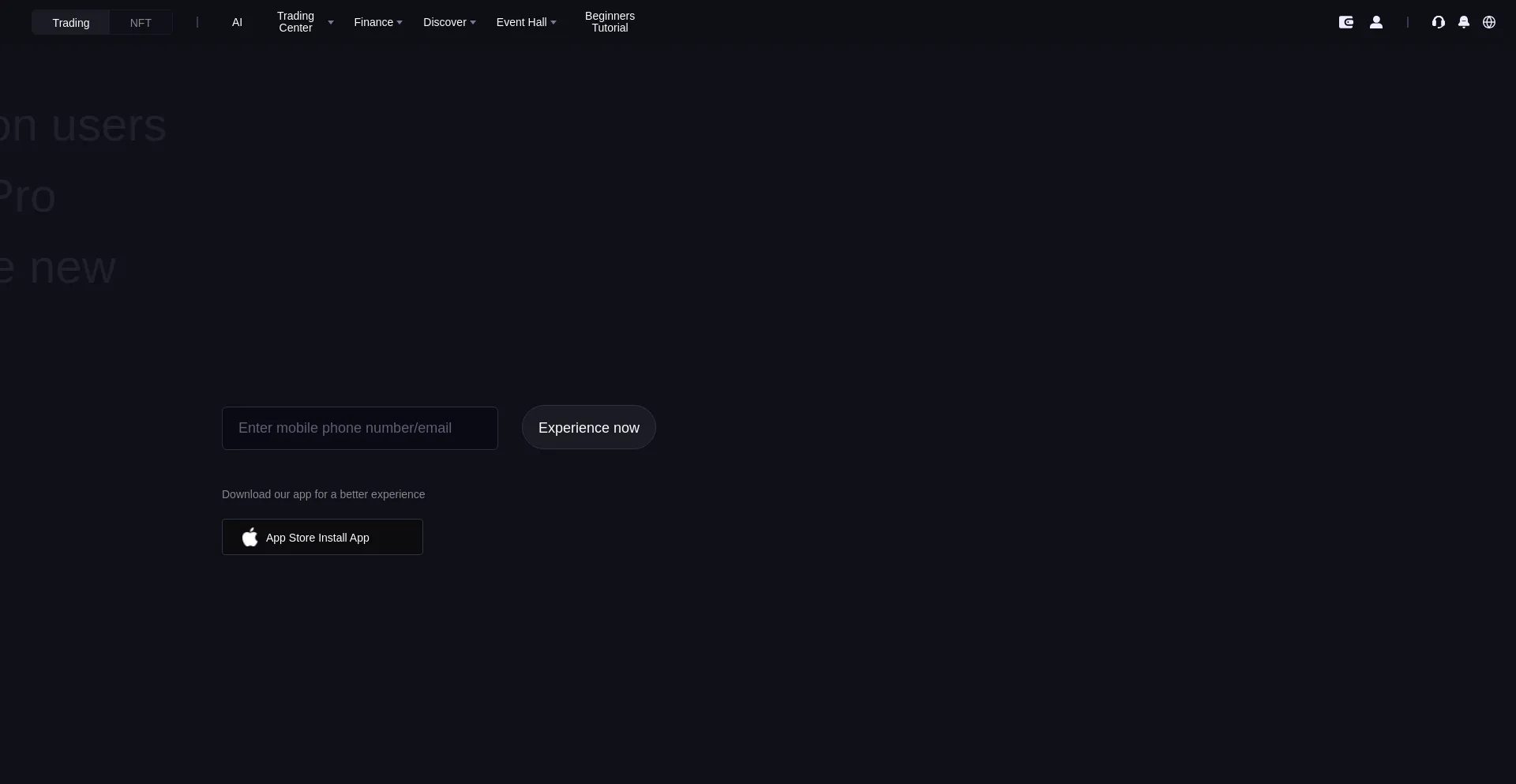Open Trading Center menu
Viewport: 1516px width, 784px height.
tap(295, 22)
